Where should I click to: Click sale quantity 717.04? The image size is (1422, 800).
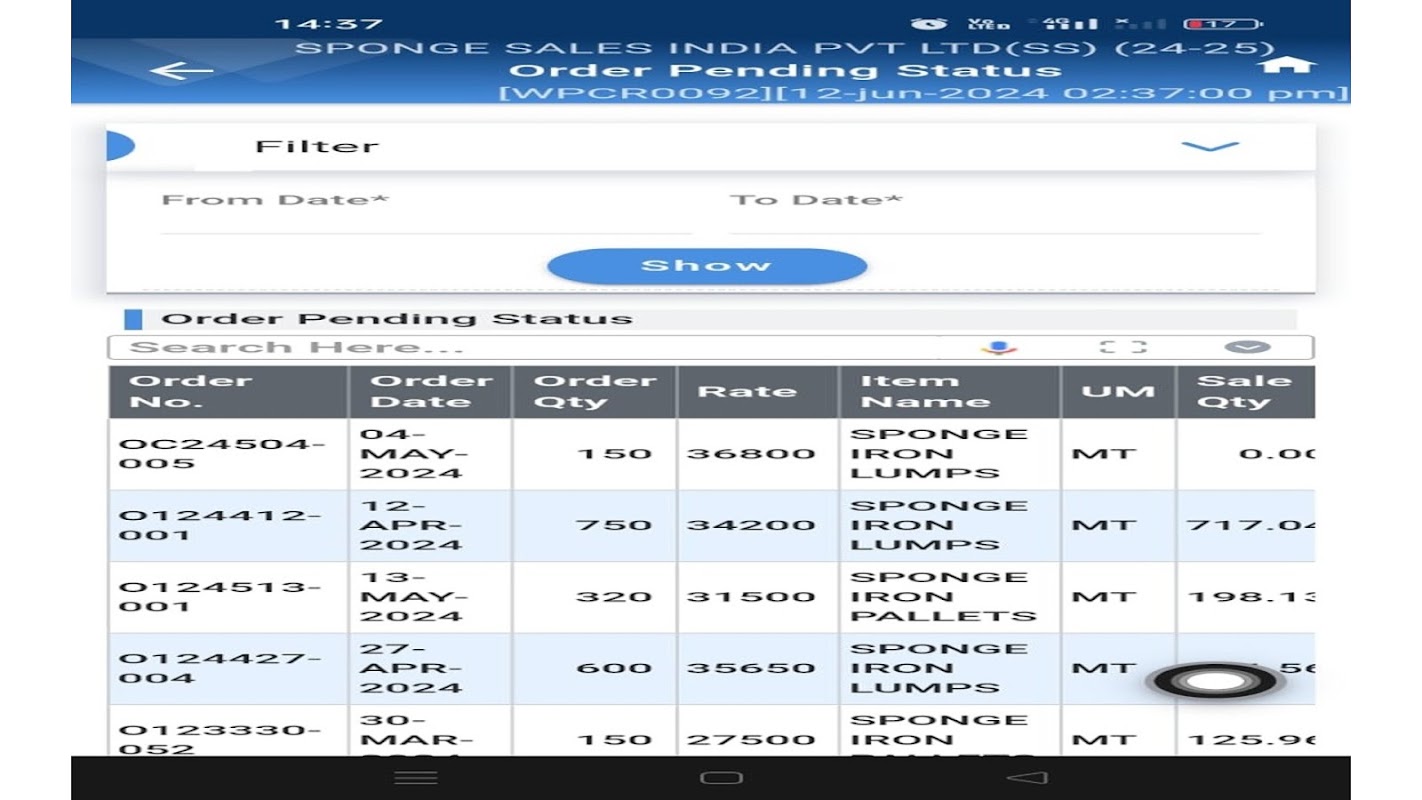pos(1250,525)
